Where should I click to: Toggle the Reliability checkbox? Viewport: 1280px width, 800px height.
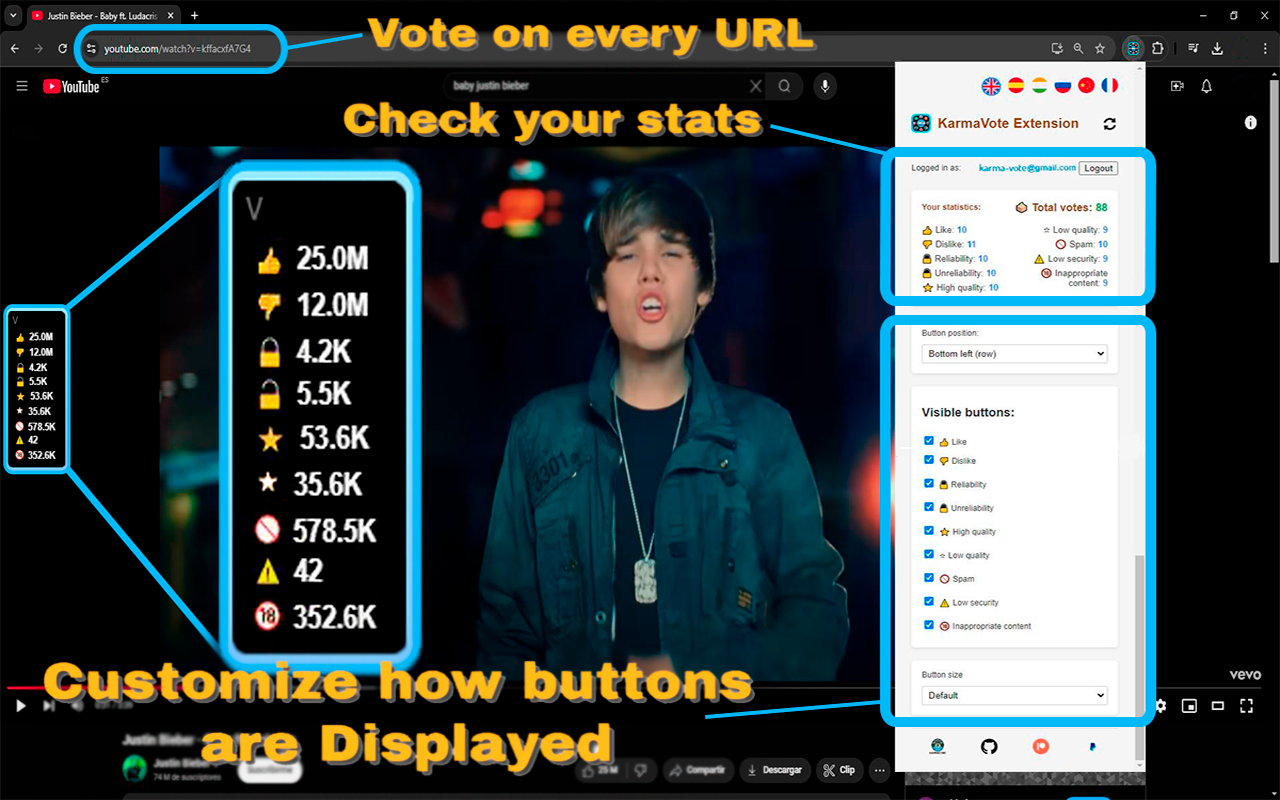pyautogui.click(x=929, y=484)
